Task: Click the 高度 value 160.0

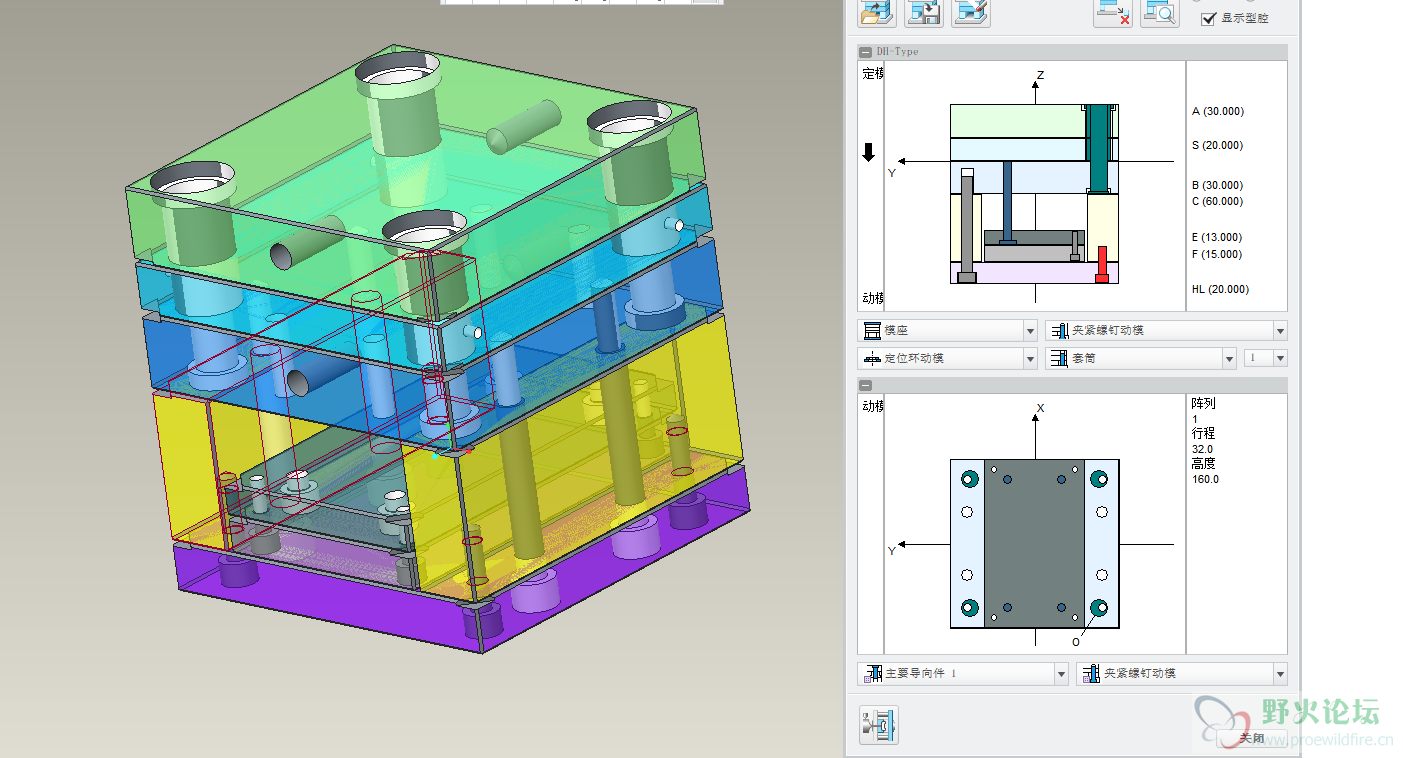Action: point(1205,479)
